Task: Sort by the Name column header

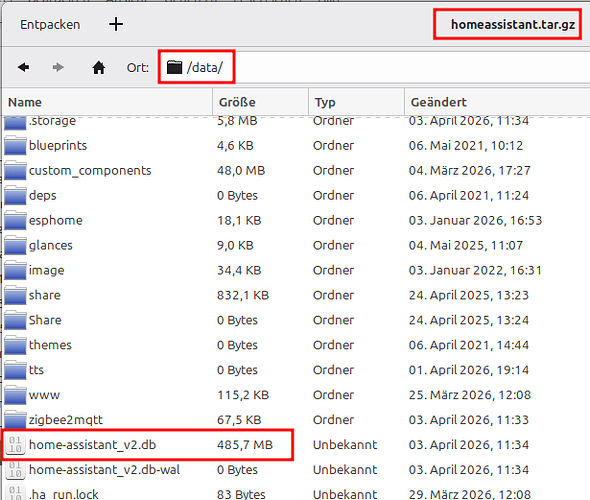Action: [108, 102]
